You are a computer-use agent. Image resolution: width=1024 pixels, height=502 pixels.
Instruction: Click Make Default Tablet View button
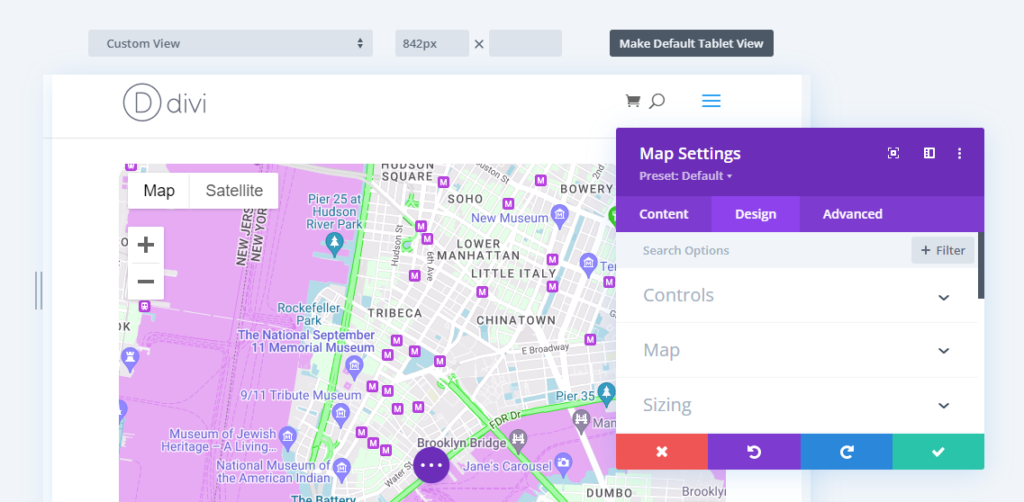click(x=691, y=44)
